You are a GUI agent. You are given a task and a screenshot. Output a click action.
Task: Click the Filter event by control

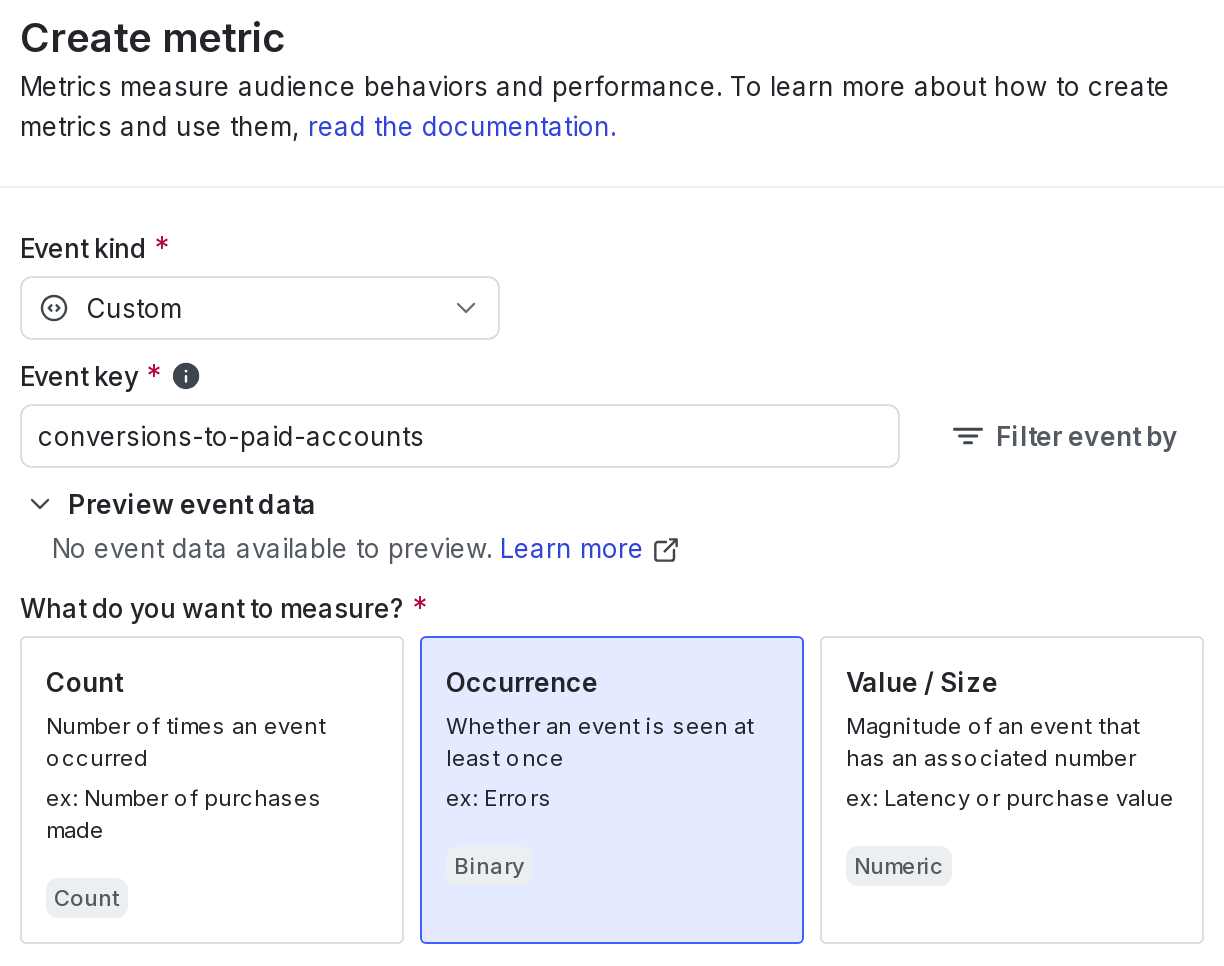1064,436
